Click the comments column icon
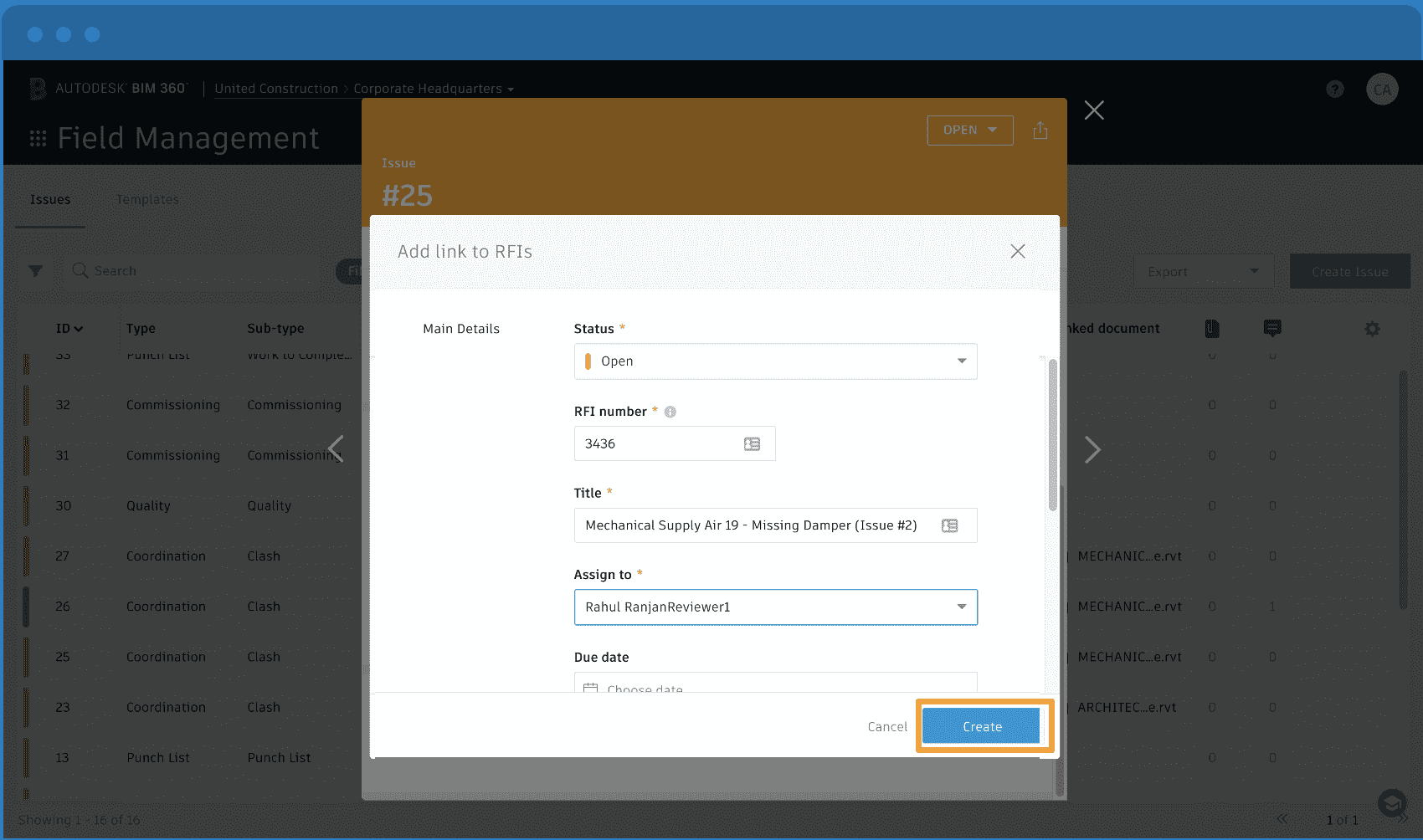This screenshot has width=1423, height=840. pos(1272,328)
